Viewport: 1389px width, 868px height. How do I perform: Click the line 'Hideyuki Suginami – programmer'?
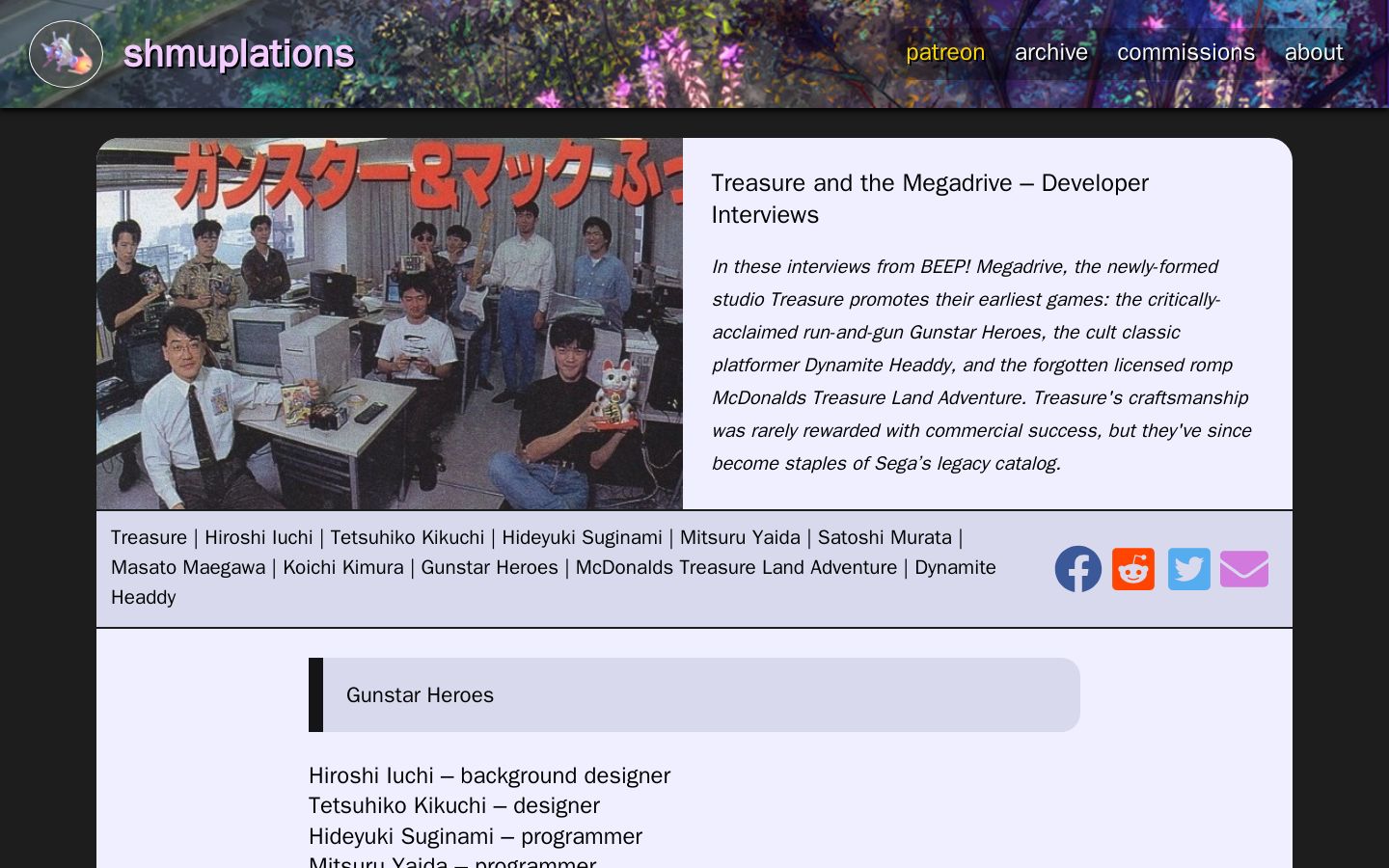(476, 836)
